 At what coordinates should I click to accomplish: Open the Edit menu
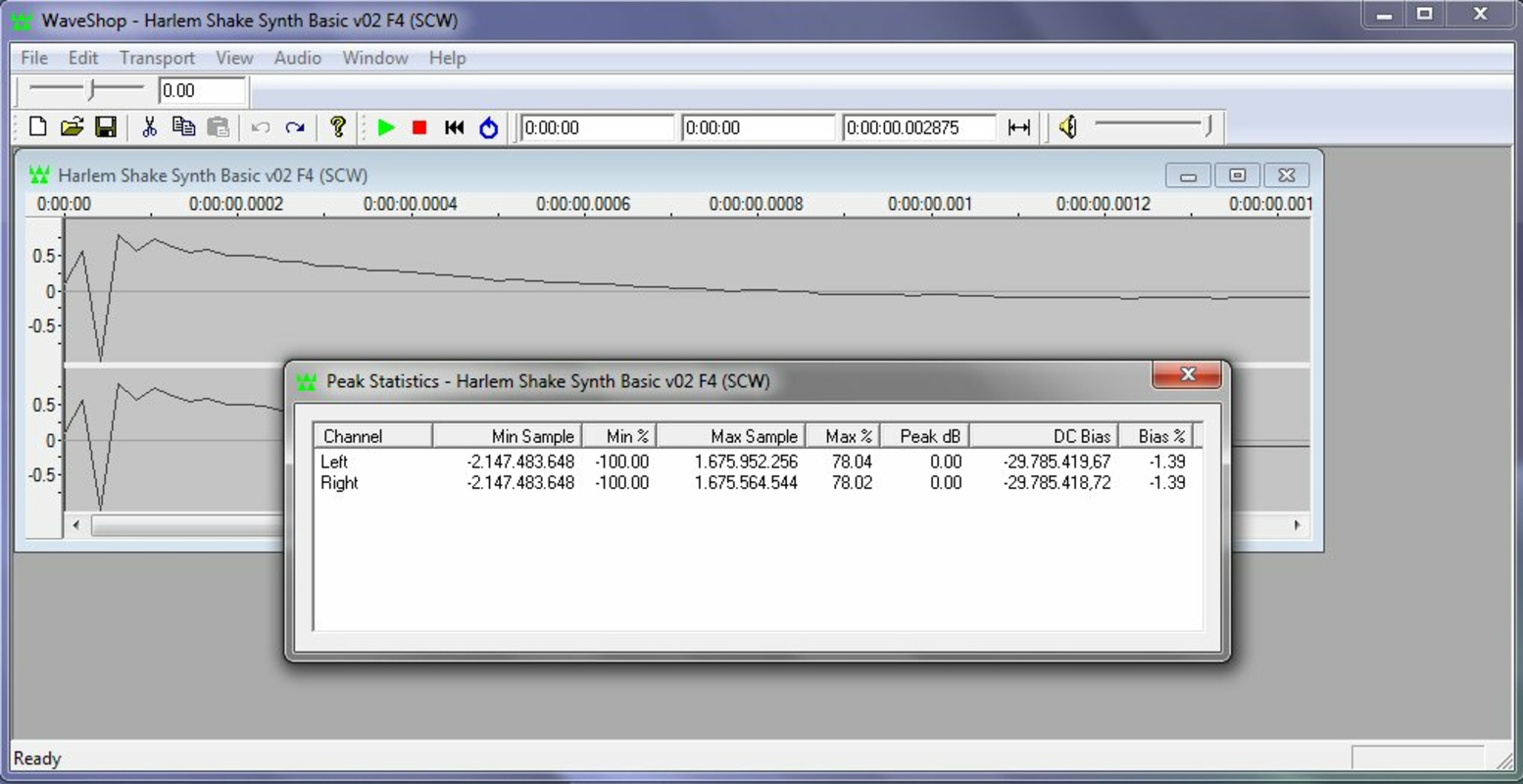pyautogui.click(x=83, y=58)
